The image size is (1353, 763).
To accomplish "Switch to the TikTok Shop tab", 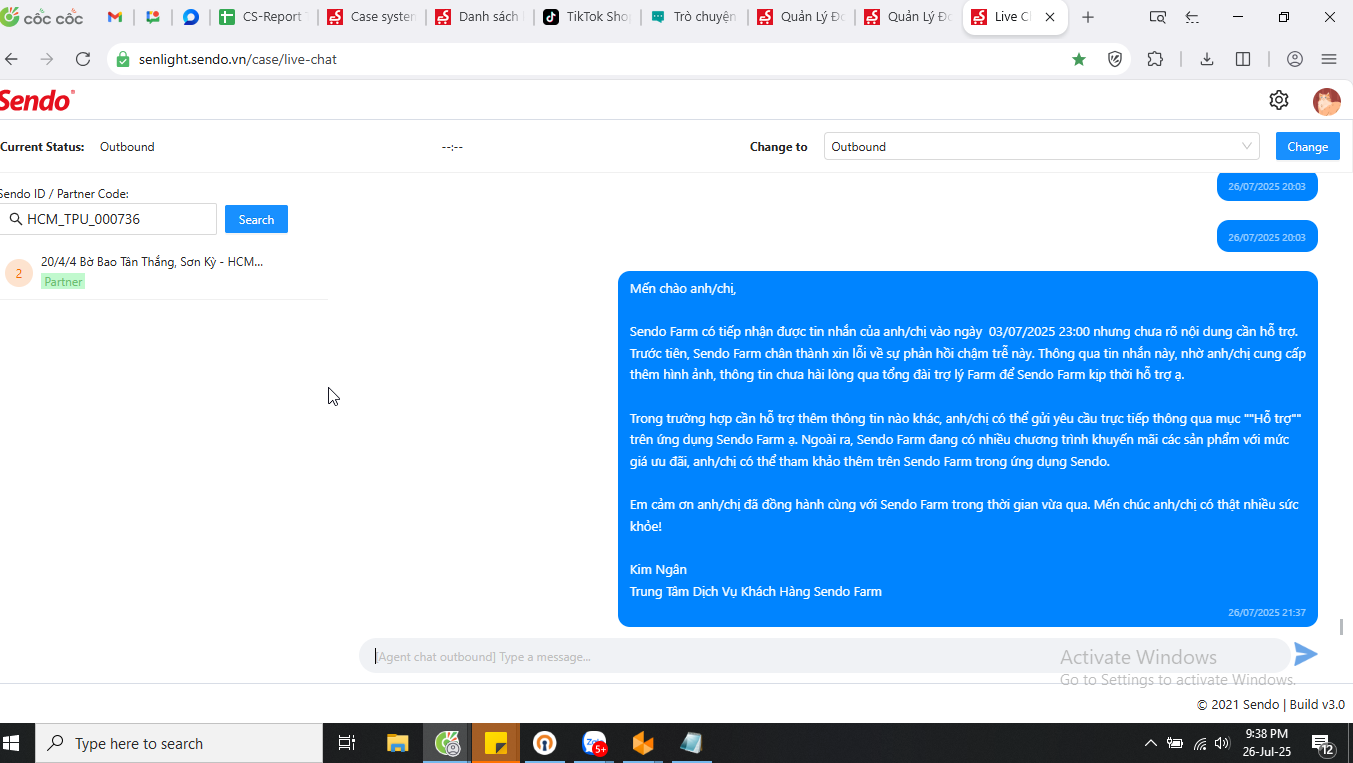I will tap(586, 17).
